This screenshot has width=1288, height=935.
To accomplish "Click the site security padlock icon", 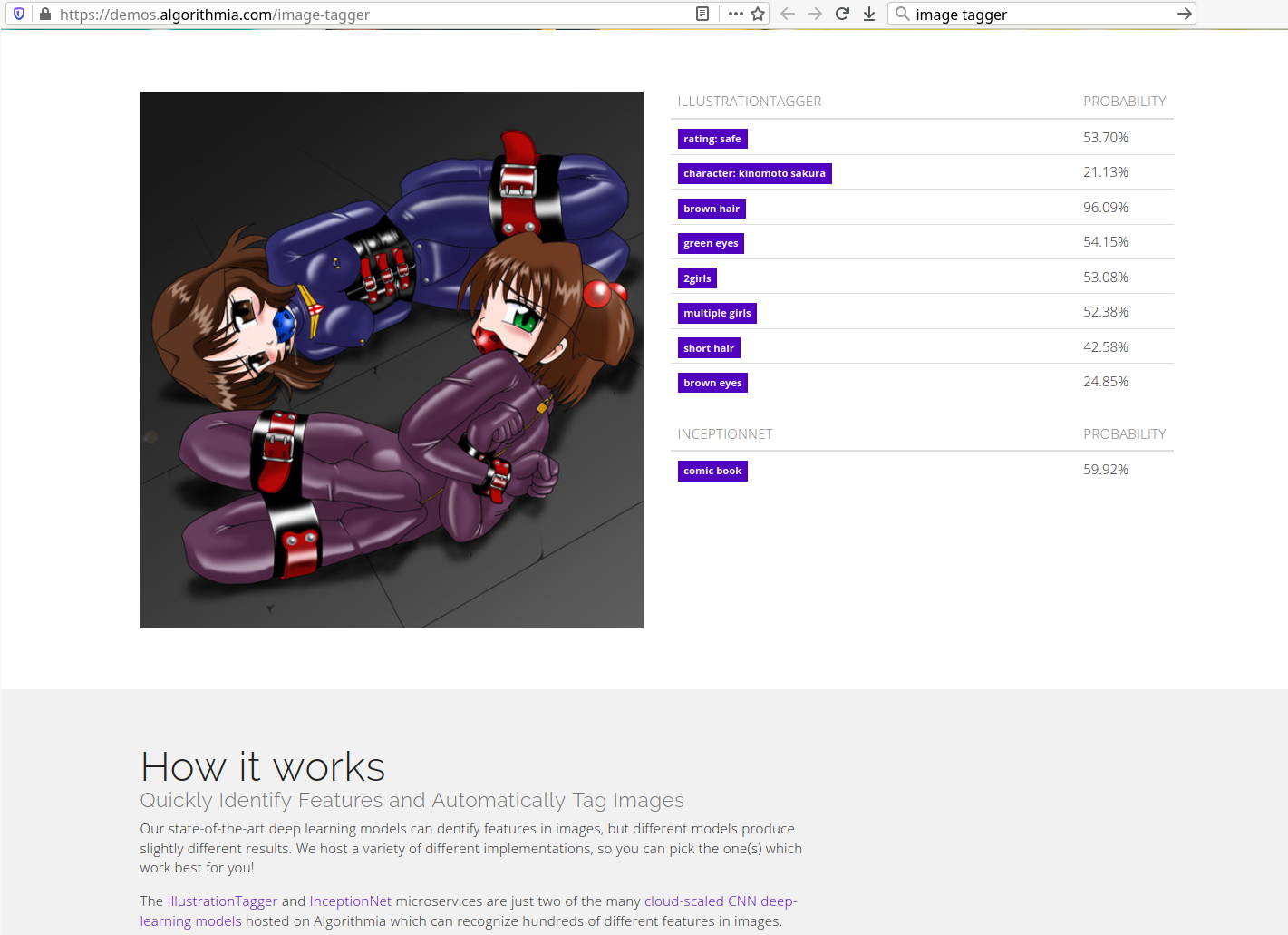I will click(45, 14).
